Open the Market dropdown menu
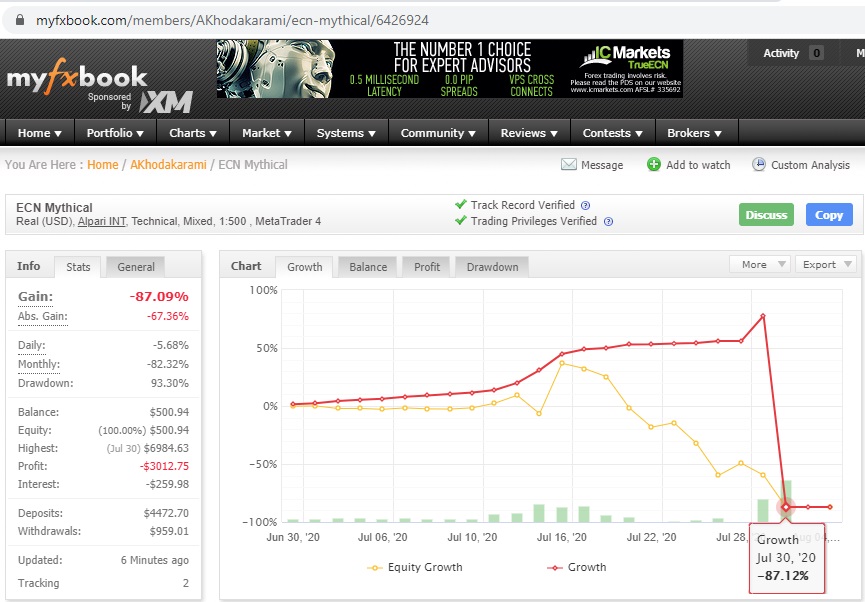 tap(267, 133)
